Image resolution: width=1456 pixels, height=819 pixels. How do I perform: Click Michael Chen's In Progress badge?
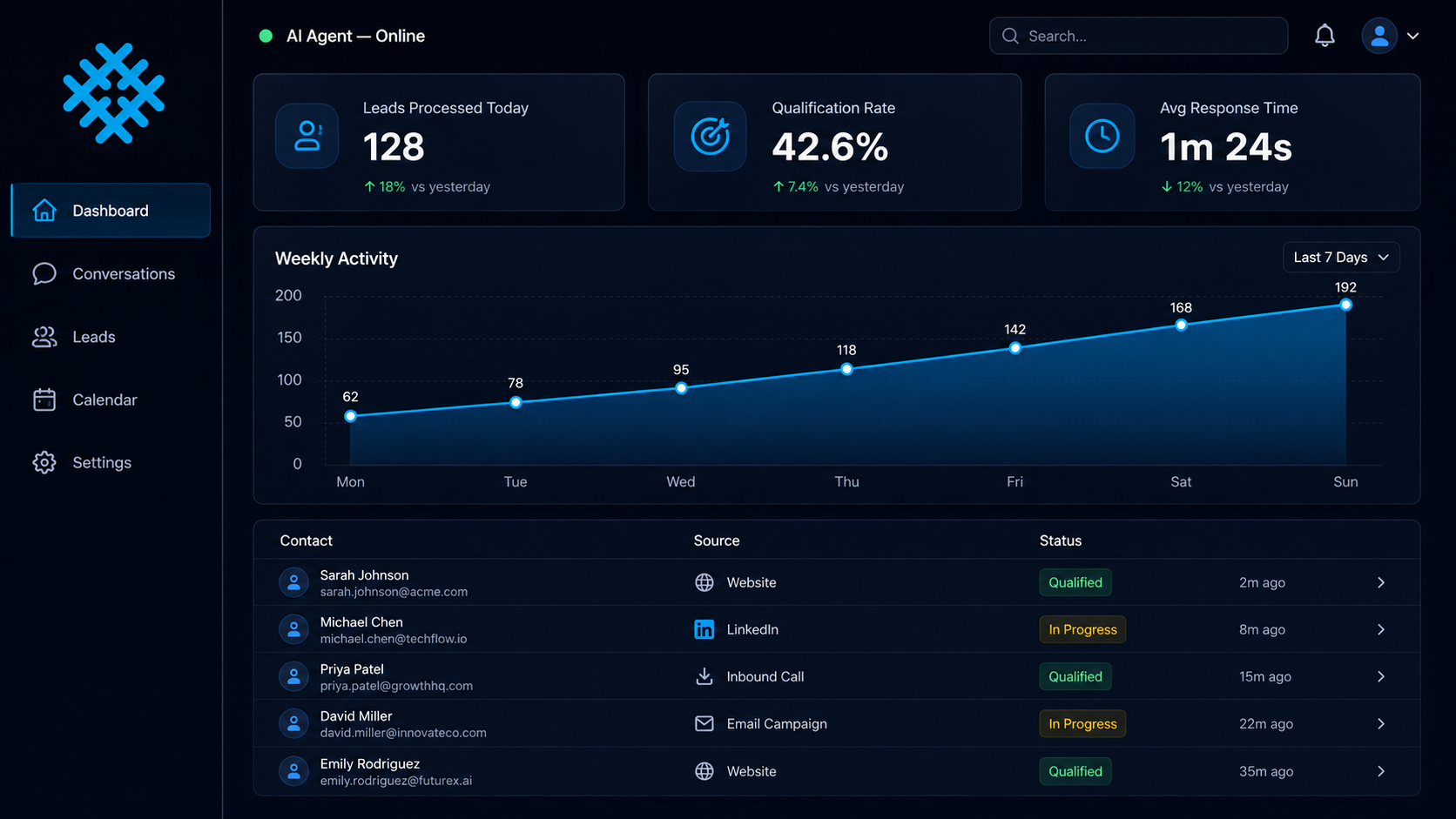1082,629
